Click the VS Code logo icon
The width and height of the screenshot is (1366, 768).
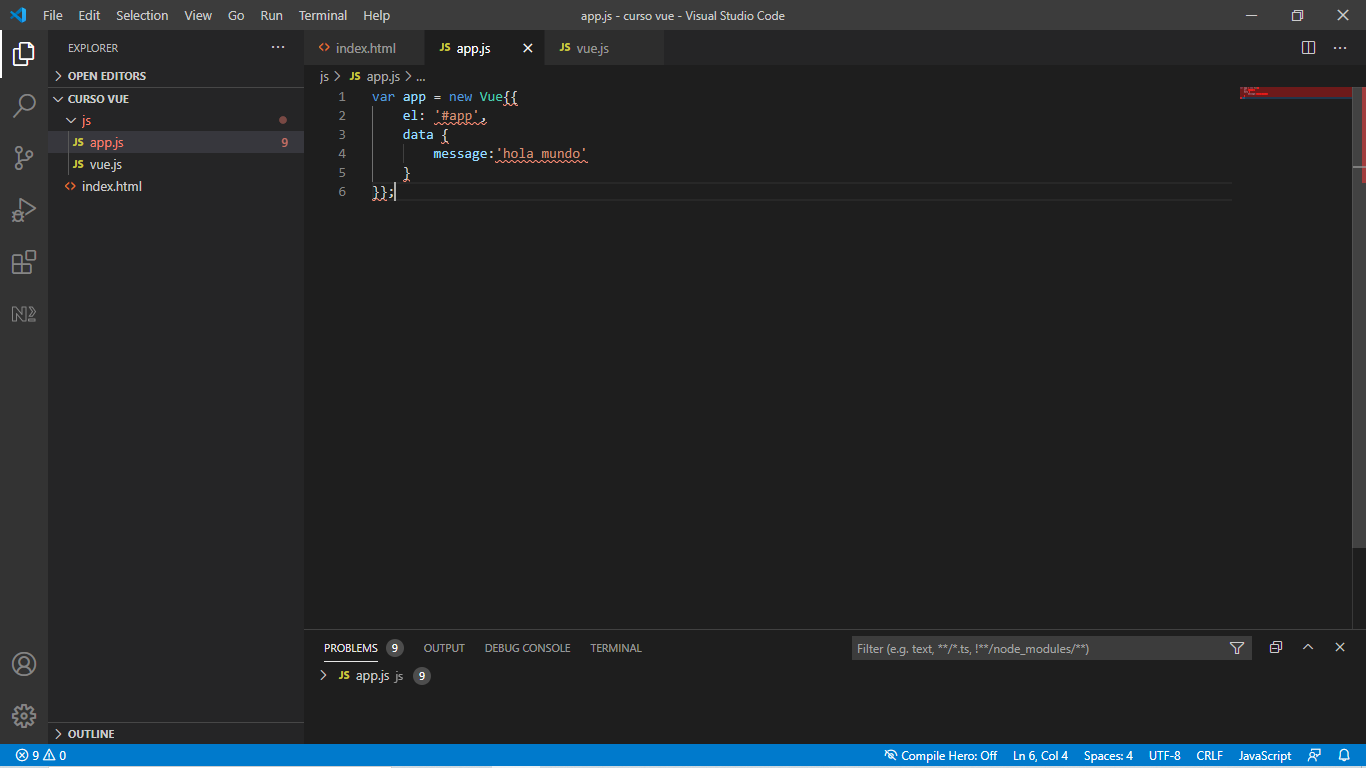(x=18, y=15)
